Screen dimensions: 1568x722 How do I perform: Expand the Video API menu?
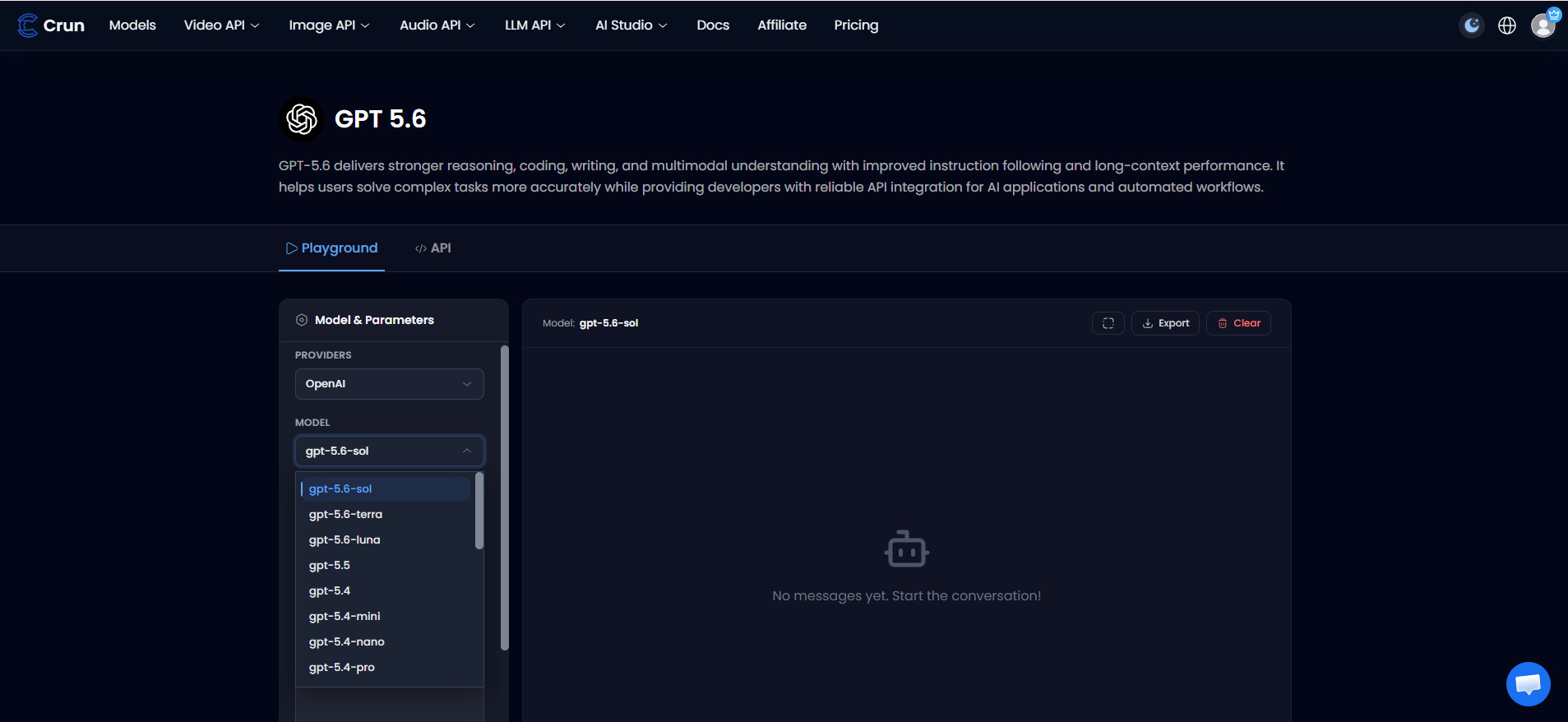click(222, 25)
